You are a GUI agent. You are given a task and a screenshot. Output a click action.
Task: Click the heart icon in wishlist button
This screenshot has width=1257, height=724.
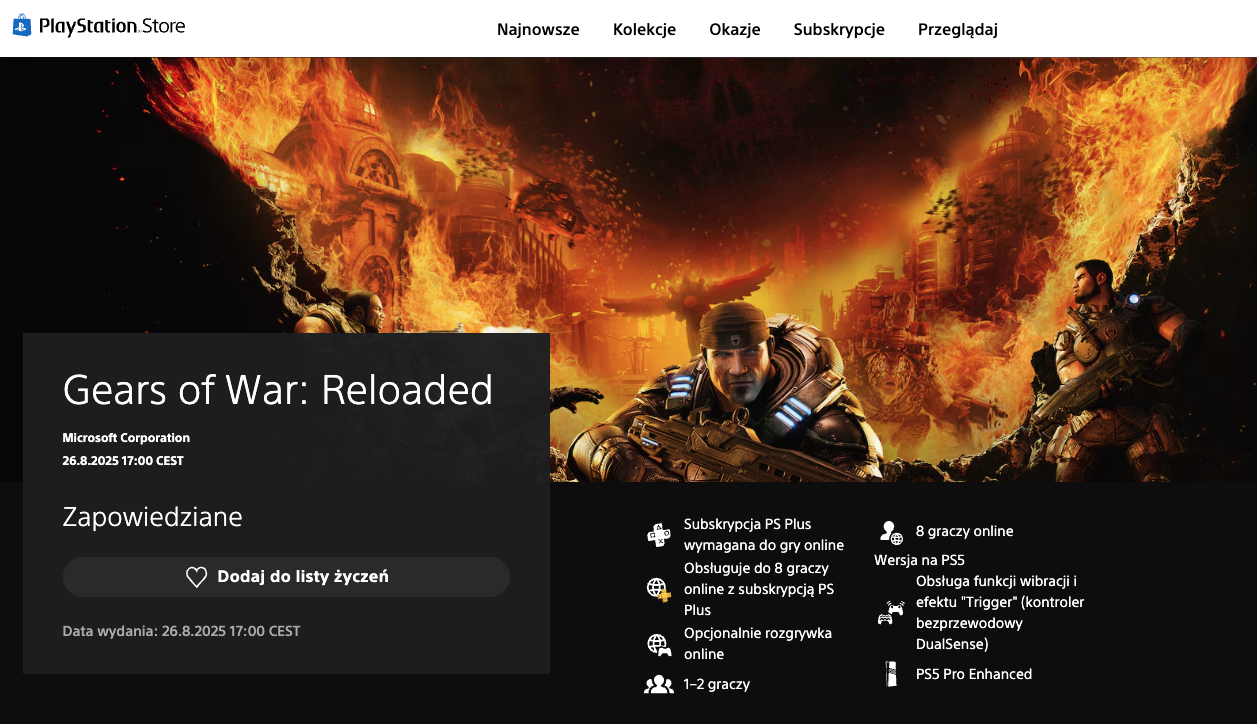click(197, 577)
